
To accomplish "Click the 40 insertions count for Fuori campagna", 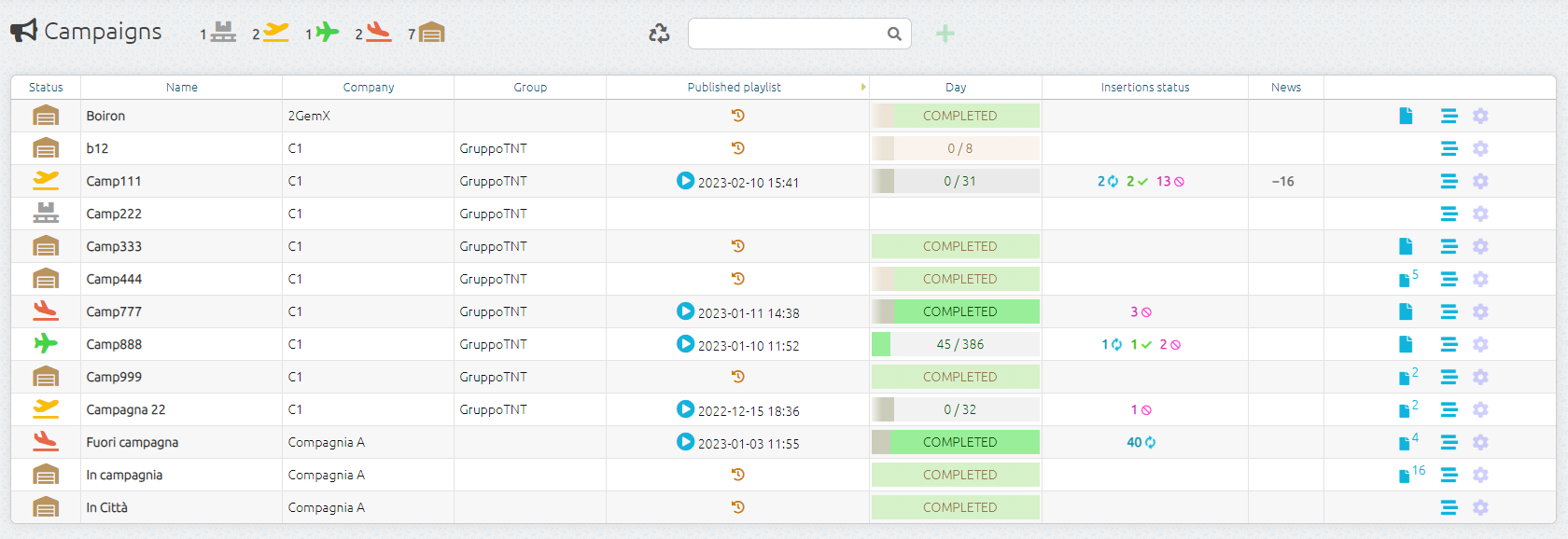I will [x=1141, y=442].
